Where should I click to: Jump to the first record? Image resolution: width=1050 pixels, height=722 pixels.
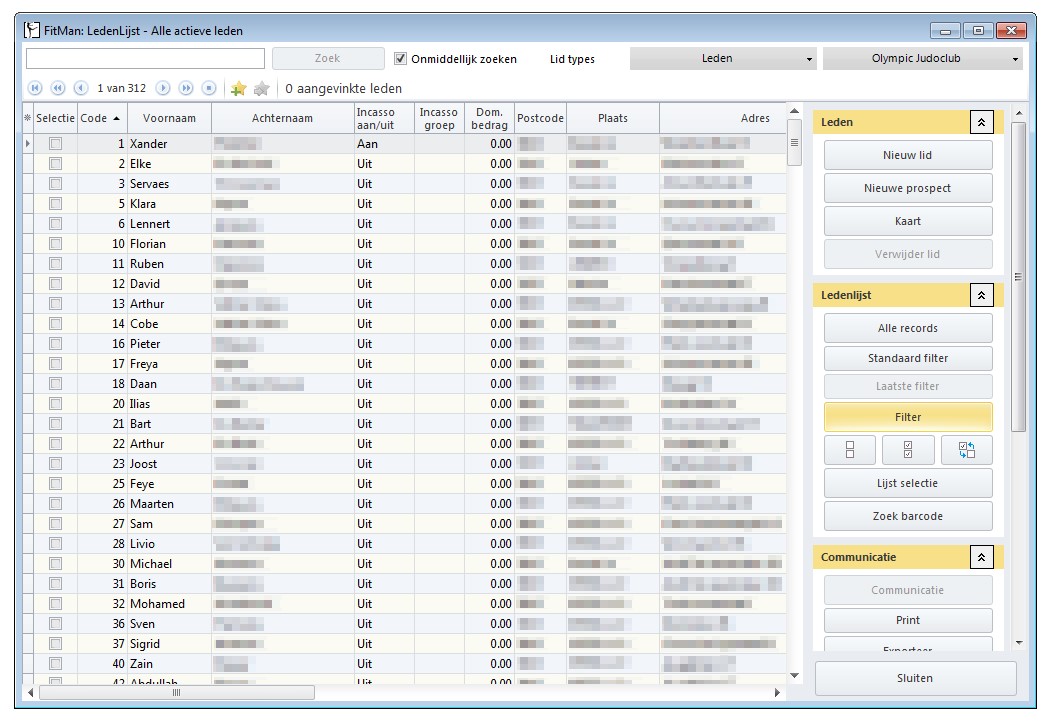click(35, 87)
